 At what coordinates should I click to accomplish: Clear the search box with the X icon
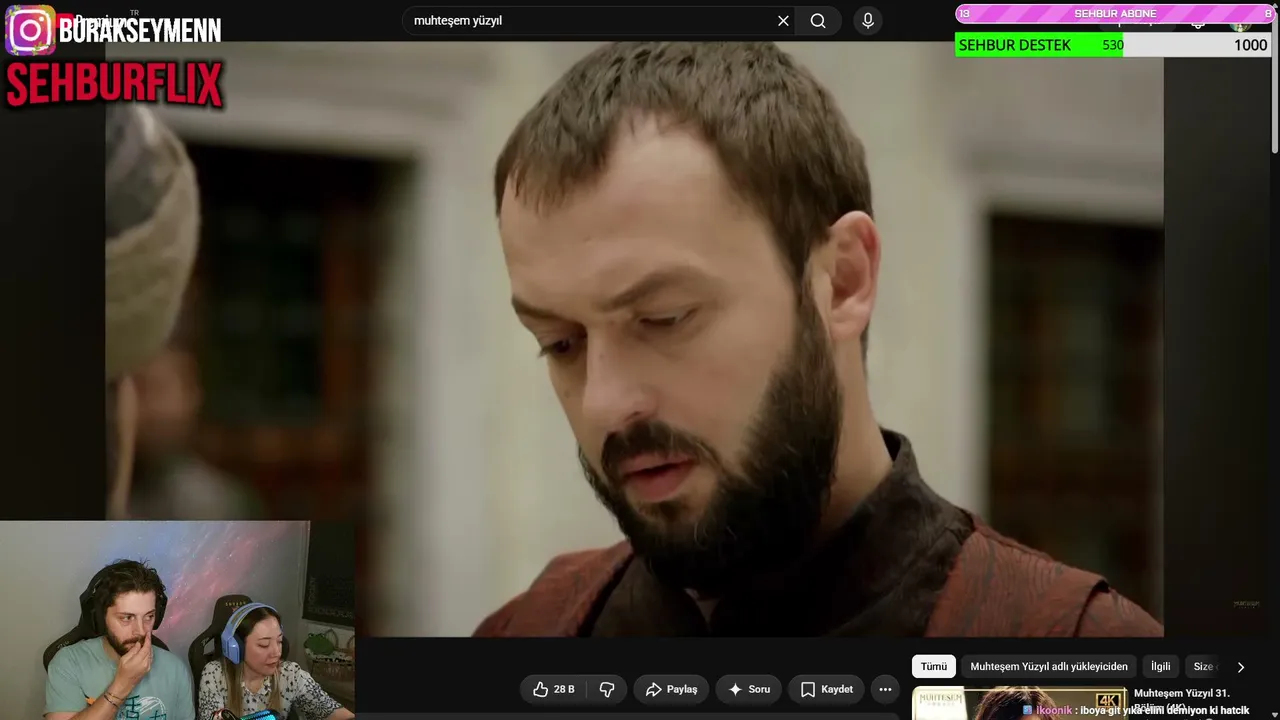pos(783,21)
